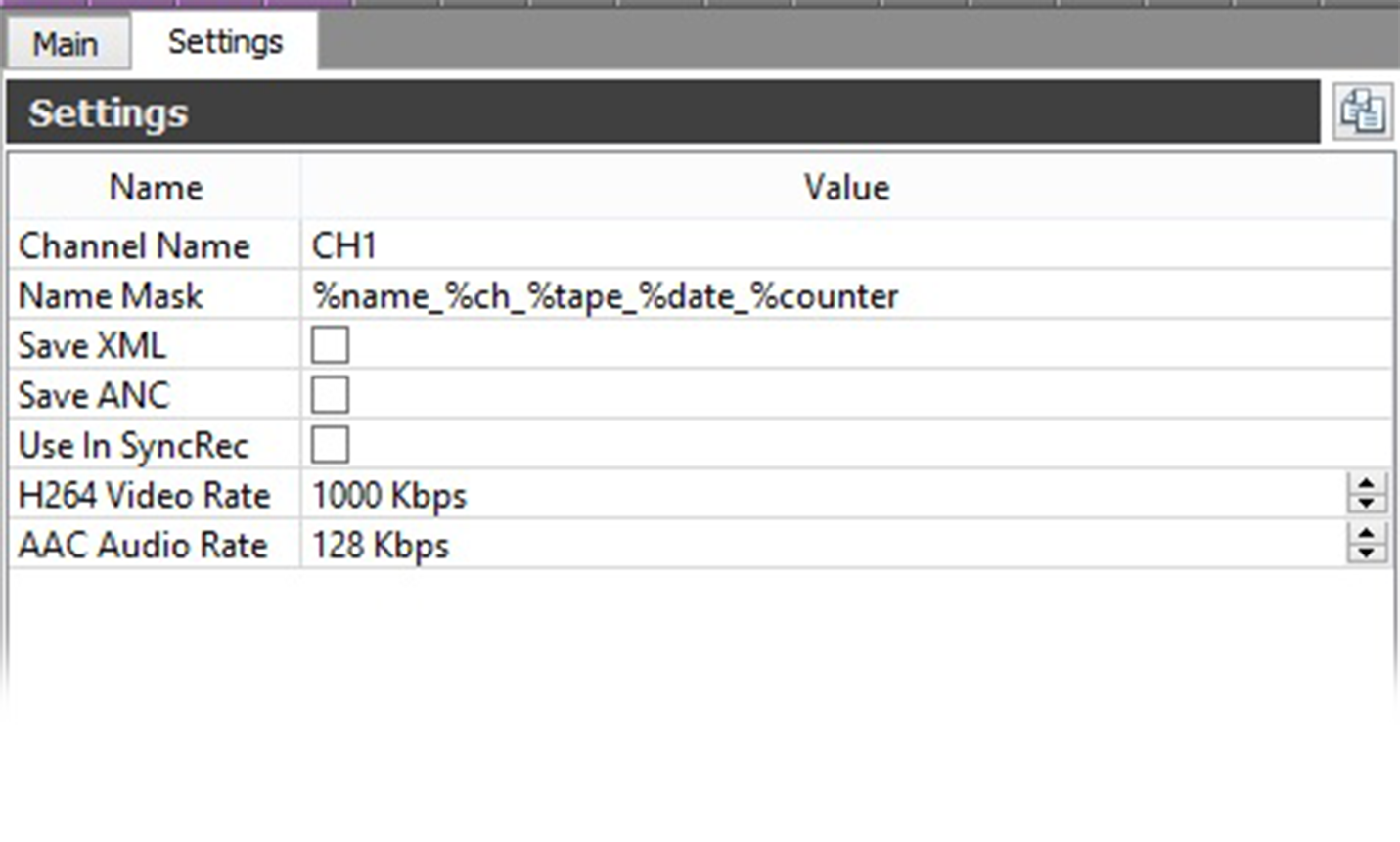Switch to the Main tab
This screenshot has height=842, width=1400.
coord(66,44)
